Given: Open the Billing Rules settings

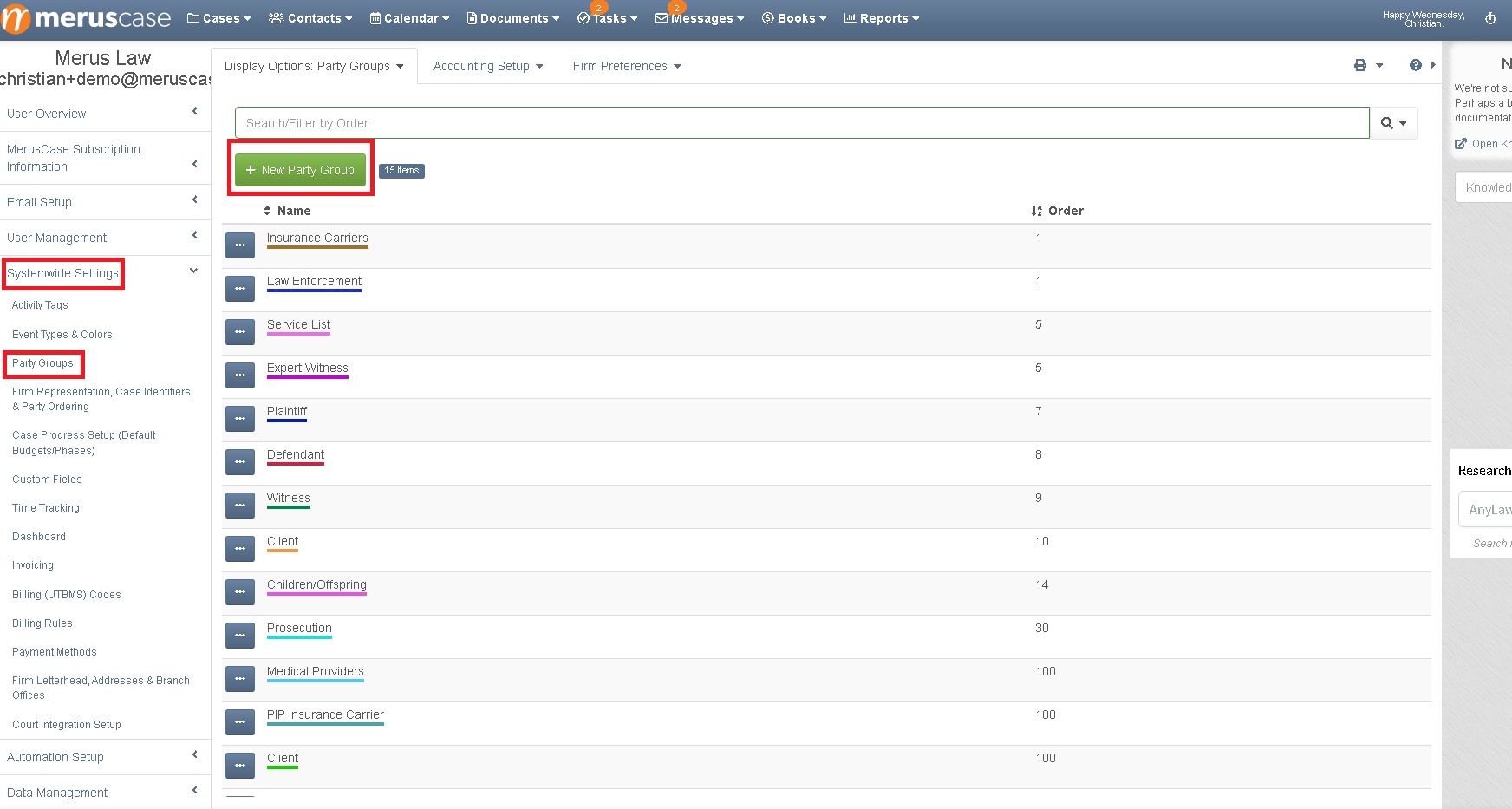Looking at the screenshot, I should [42, 623].
